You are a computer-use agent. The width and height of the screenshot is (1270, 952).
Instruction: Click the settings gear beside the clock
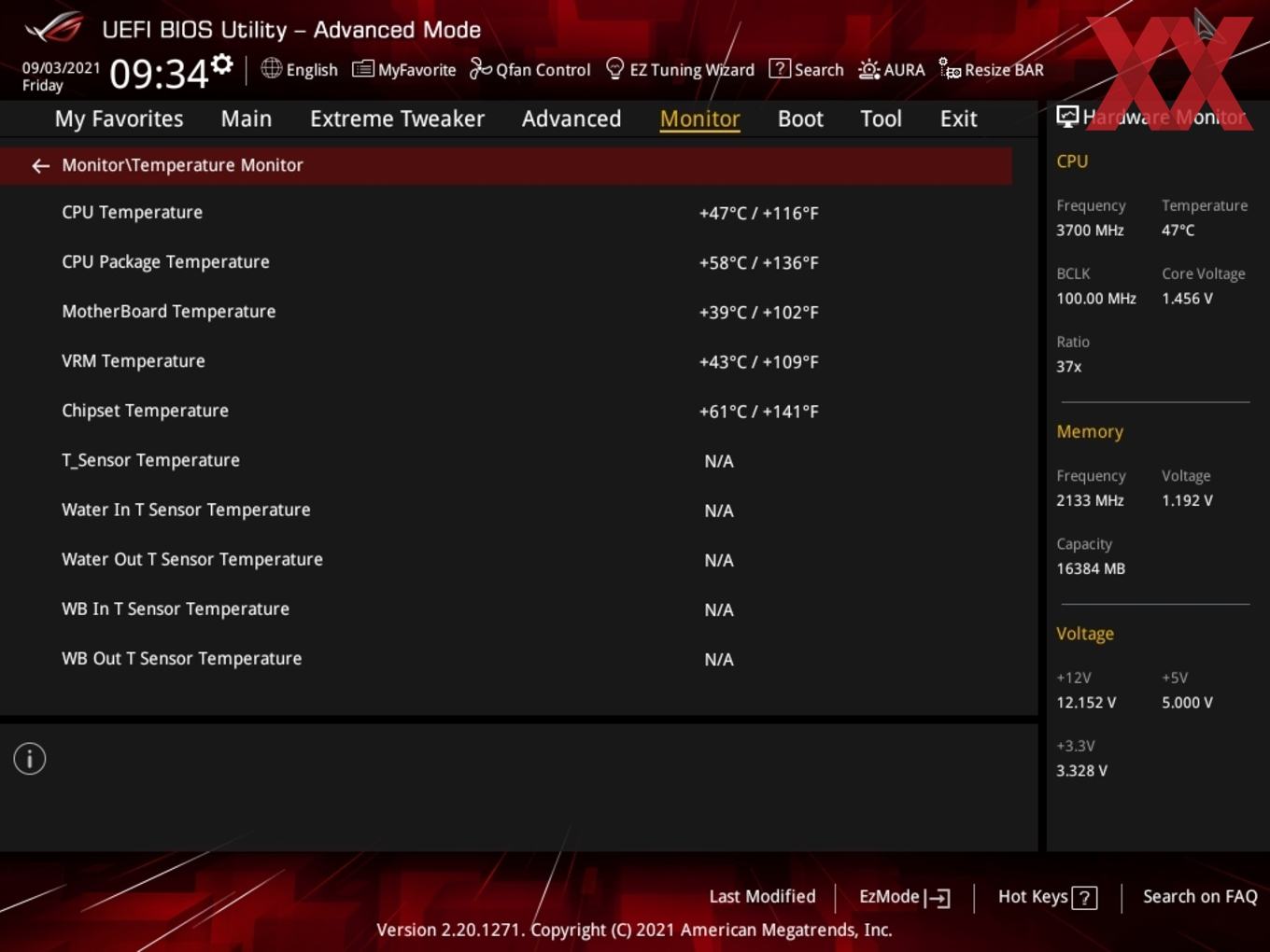coord(221,64)
